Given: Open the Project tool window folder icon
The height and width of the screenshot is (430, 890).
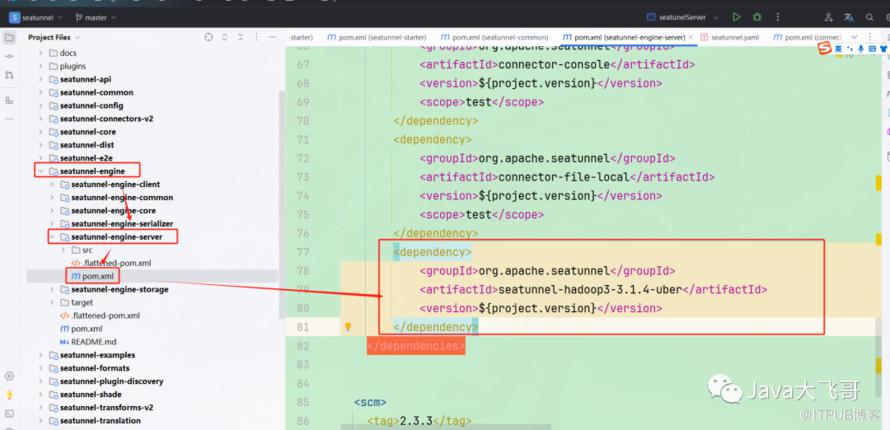Looking at the screenshot, I should 10,37.
